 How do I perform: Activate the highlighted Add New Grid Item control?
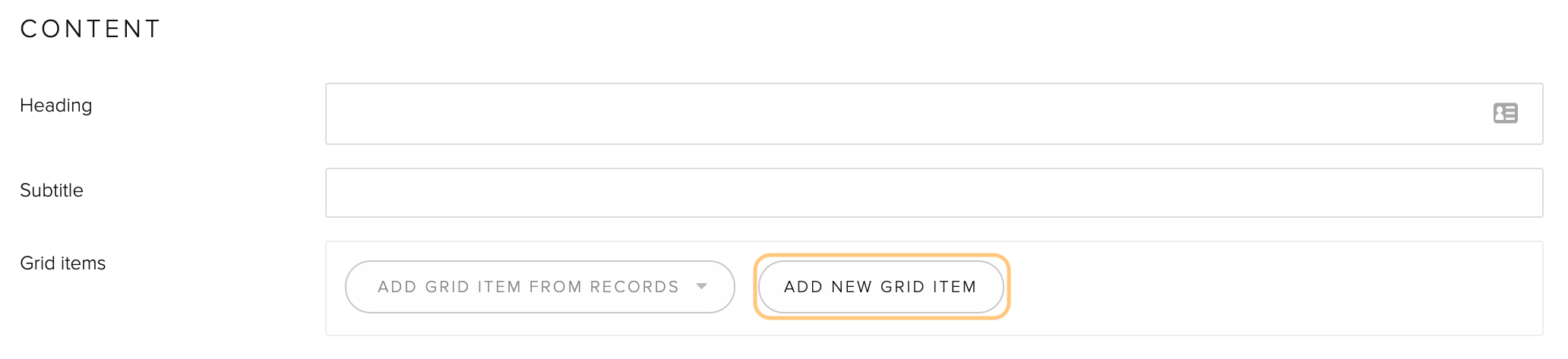coord(880,287)
